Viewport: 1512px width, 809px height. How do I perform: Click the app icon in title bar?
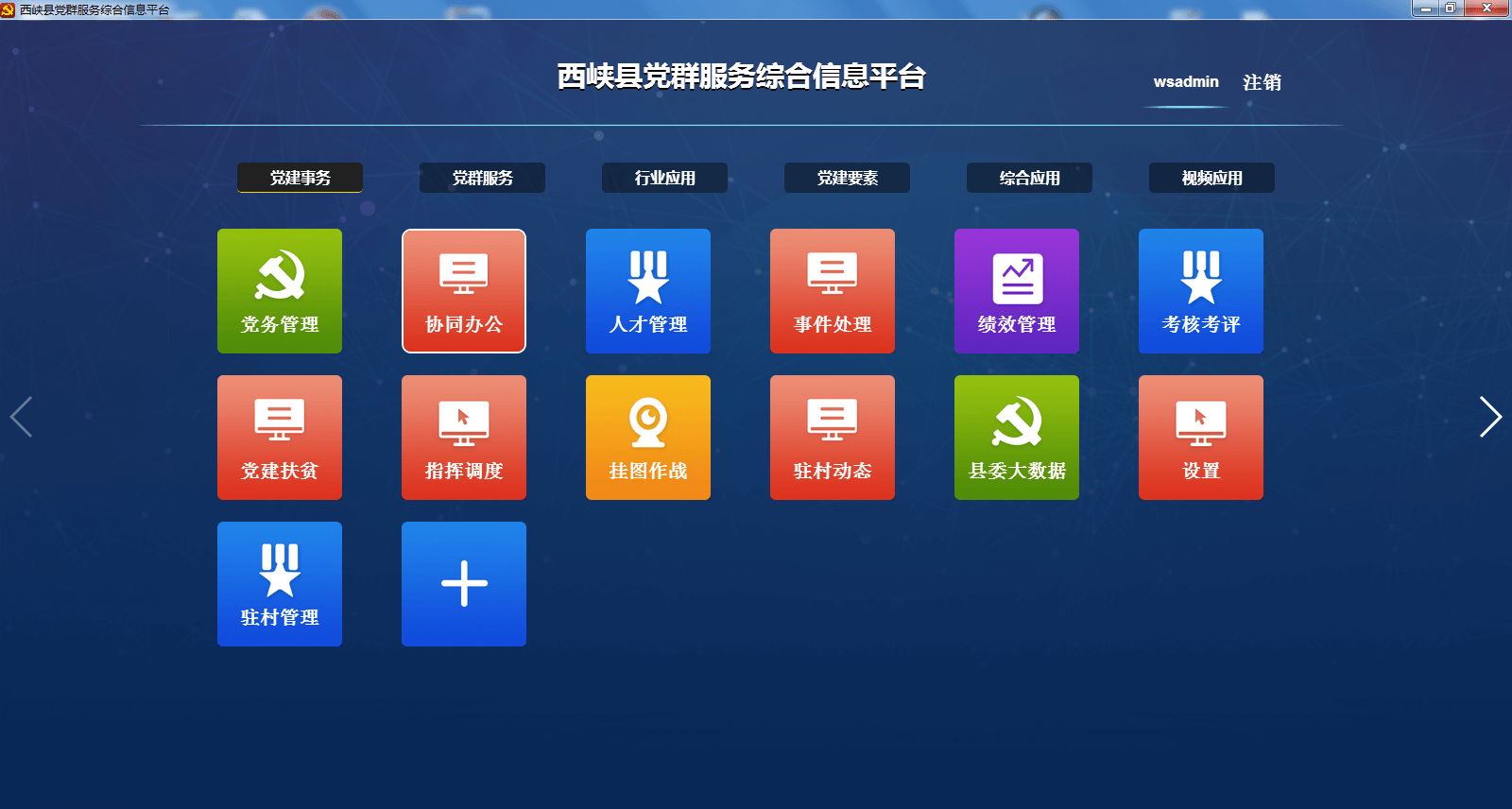point(9,9)
